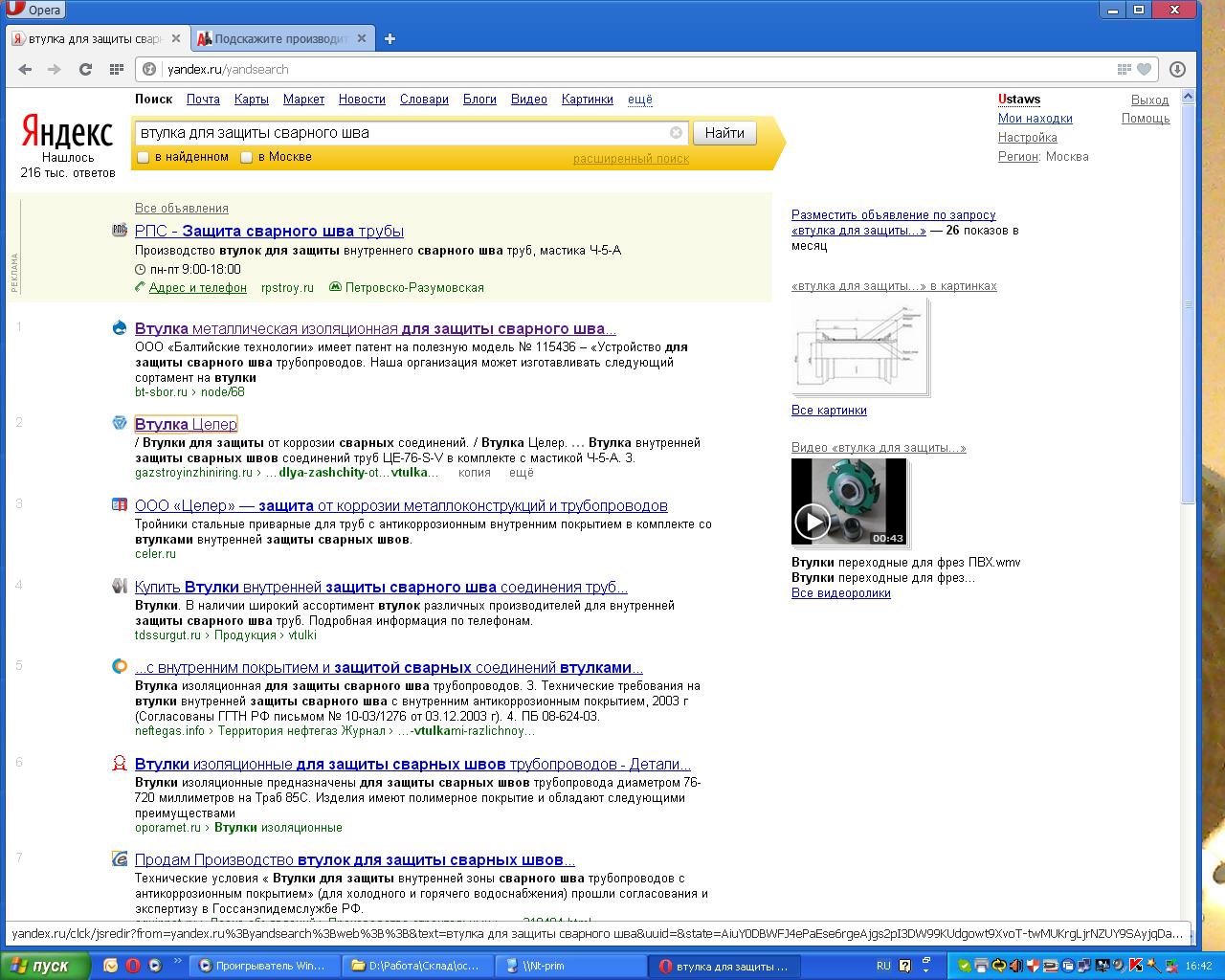This screenshot has height=980, width=1225.
Task: Toggle the 'в Москве' checkbox
Action: coord(246,157)
